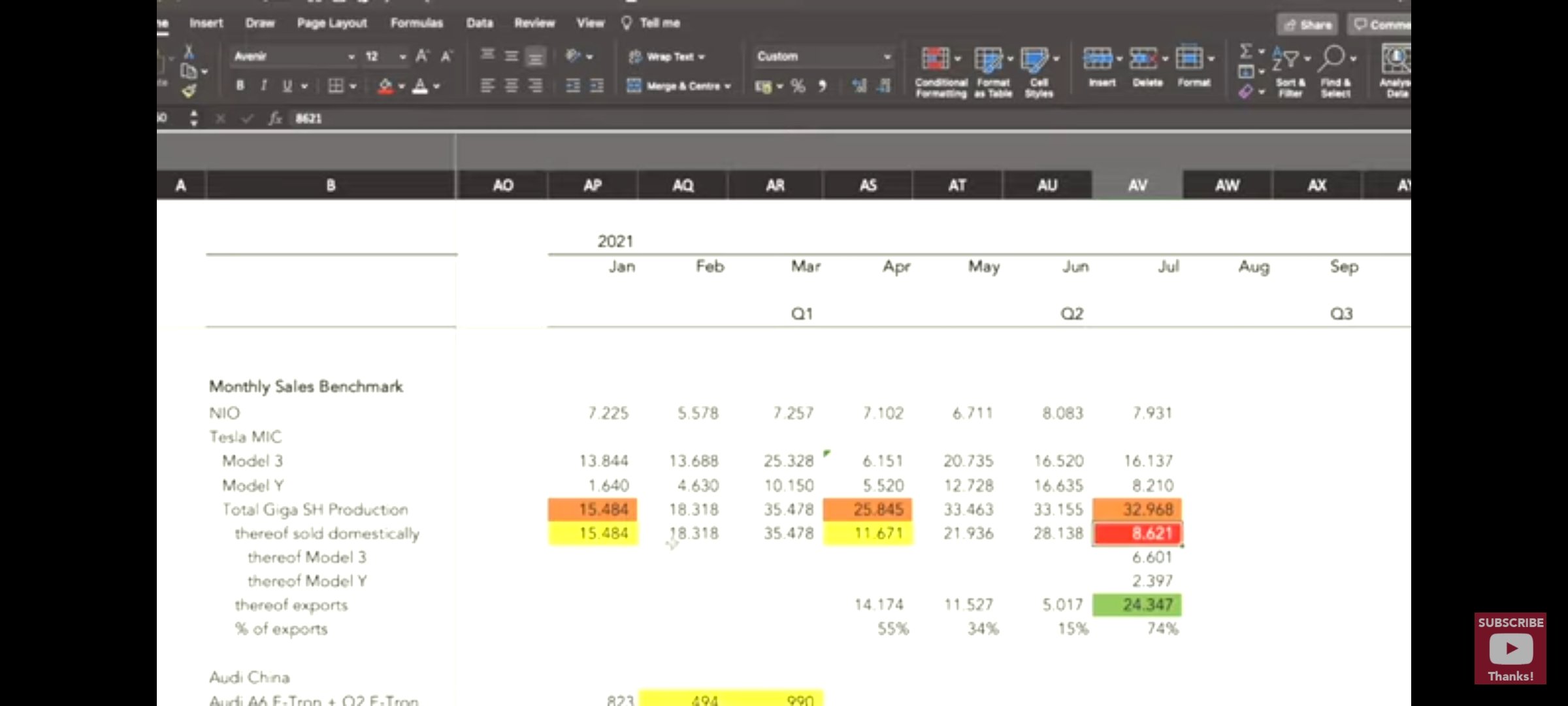Viewport: 1568px width, 706px height.
Task: Click the Insert Function fx icon
Action: pyautogui.click(x=275, y=118)
